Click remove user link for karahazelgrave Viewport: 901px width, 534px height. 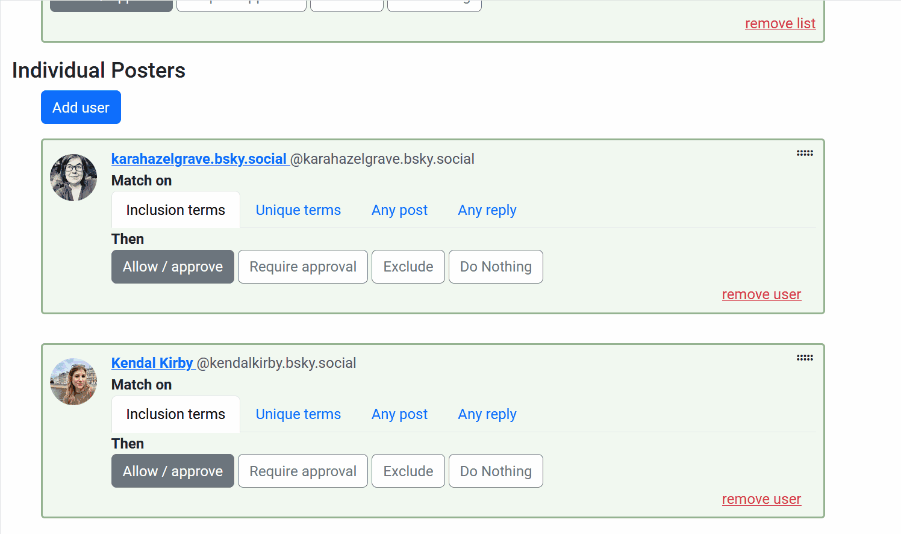coord(761,295)
